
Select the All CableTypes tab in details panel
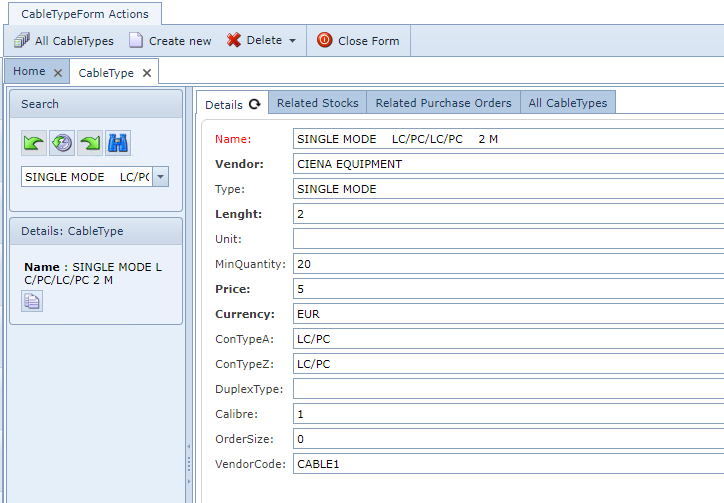567,103
